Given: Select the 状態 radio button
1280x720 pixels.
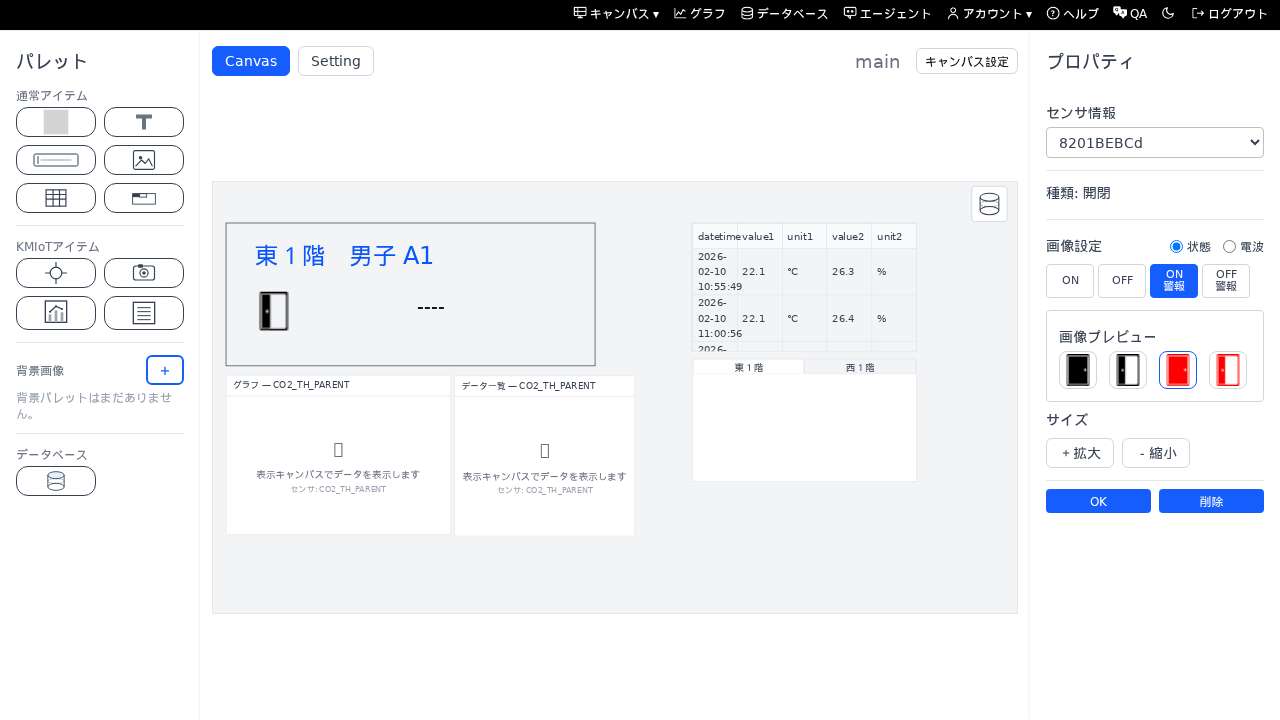Looking at the screenshot, I should [1176, 246].
